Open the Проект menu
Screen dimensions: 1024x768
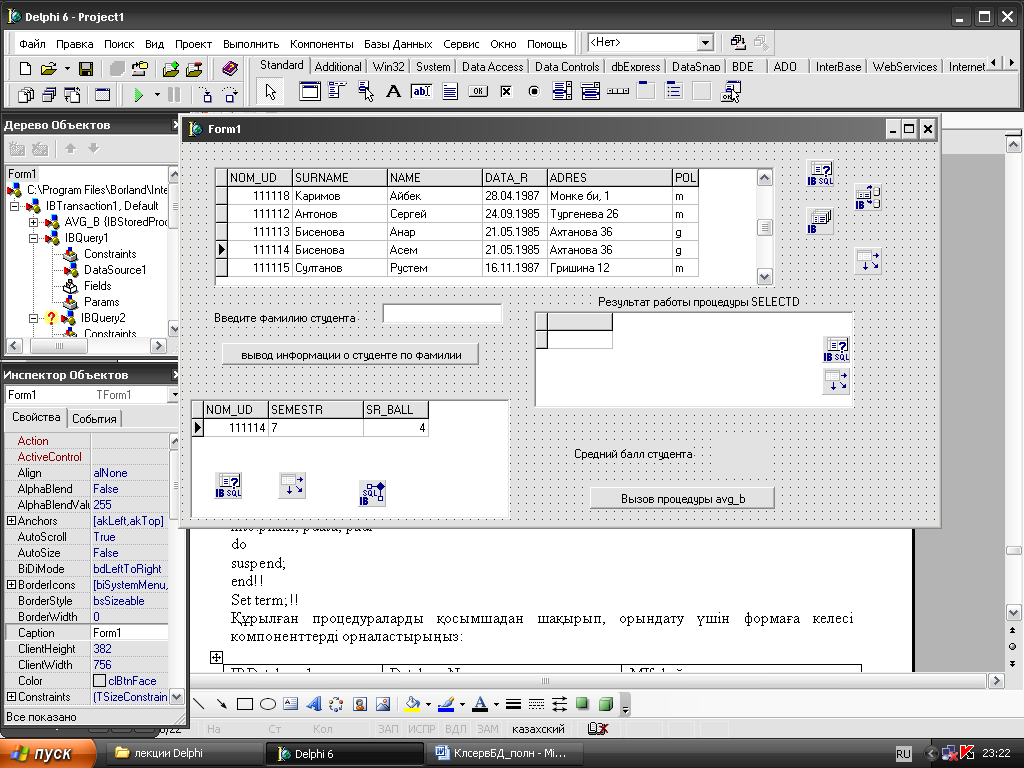click(193, 44)
